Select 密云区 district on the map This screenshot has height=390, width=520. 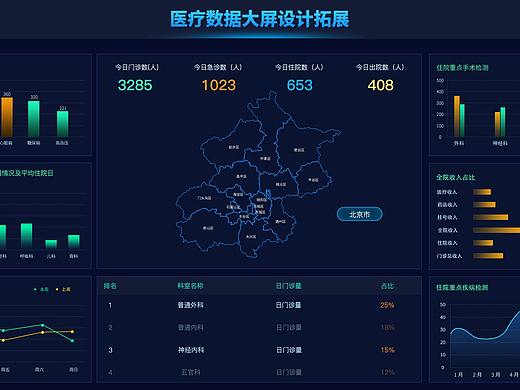(299, 150)
